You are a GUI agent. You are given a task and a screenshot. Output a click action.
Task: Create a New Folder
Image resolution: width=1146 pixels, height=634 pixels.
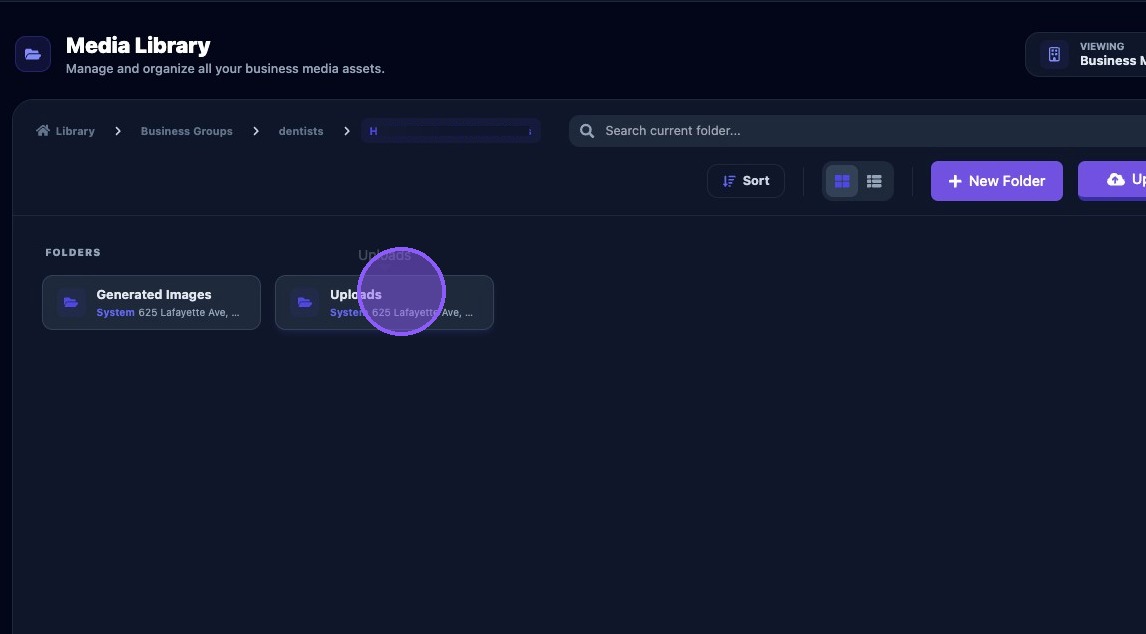(x=996, y=181)
